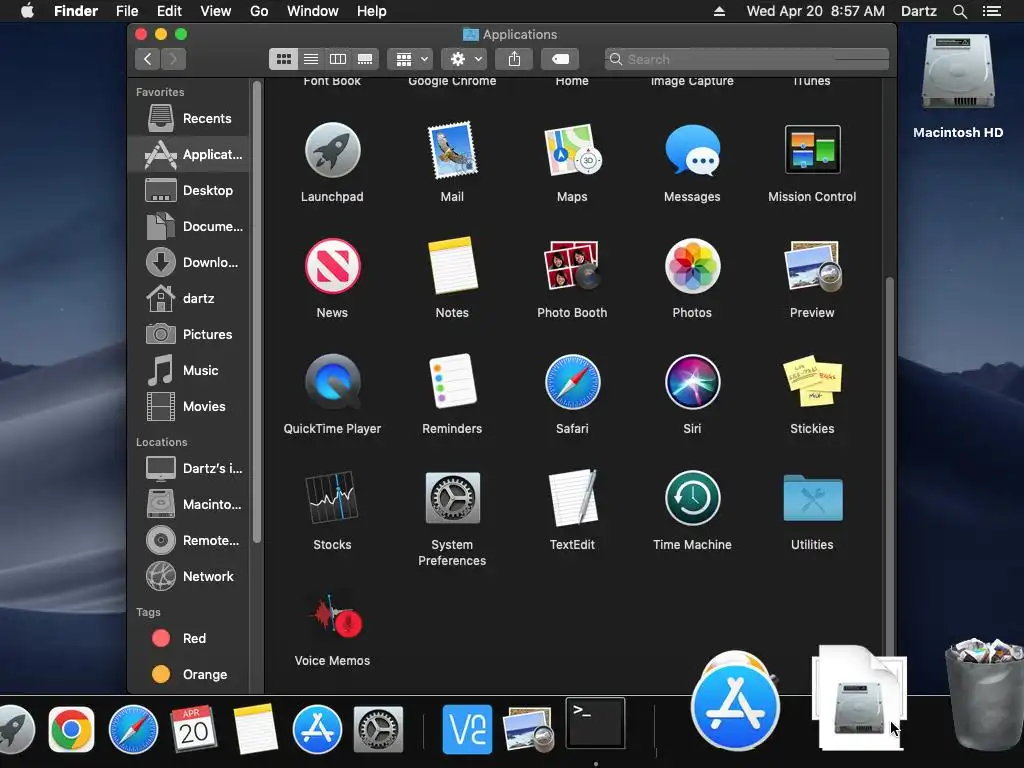Go back with the back arrow
The height and width of the screenshot is (768, 1024).
(x=148, y=59)
